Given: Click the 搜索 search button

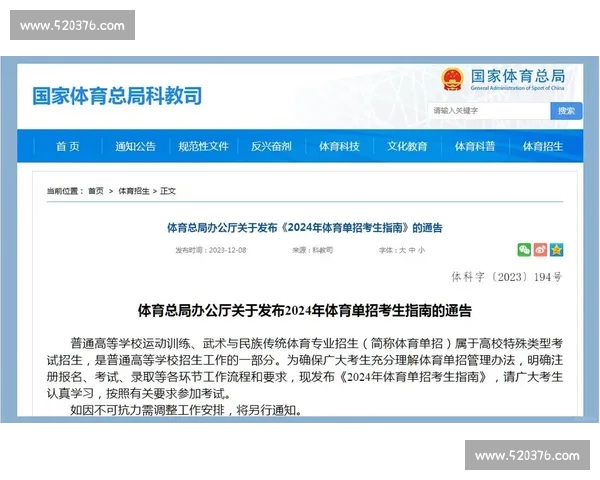Looking at the screenshot, I should point(566,111).
